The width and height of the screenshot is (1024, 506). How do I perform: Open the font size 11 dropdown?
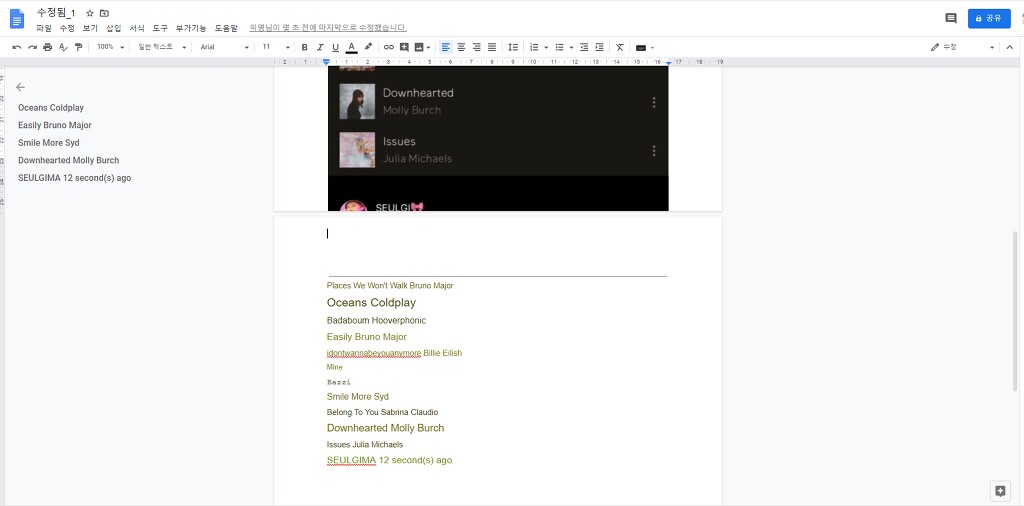coord(276,47)
